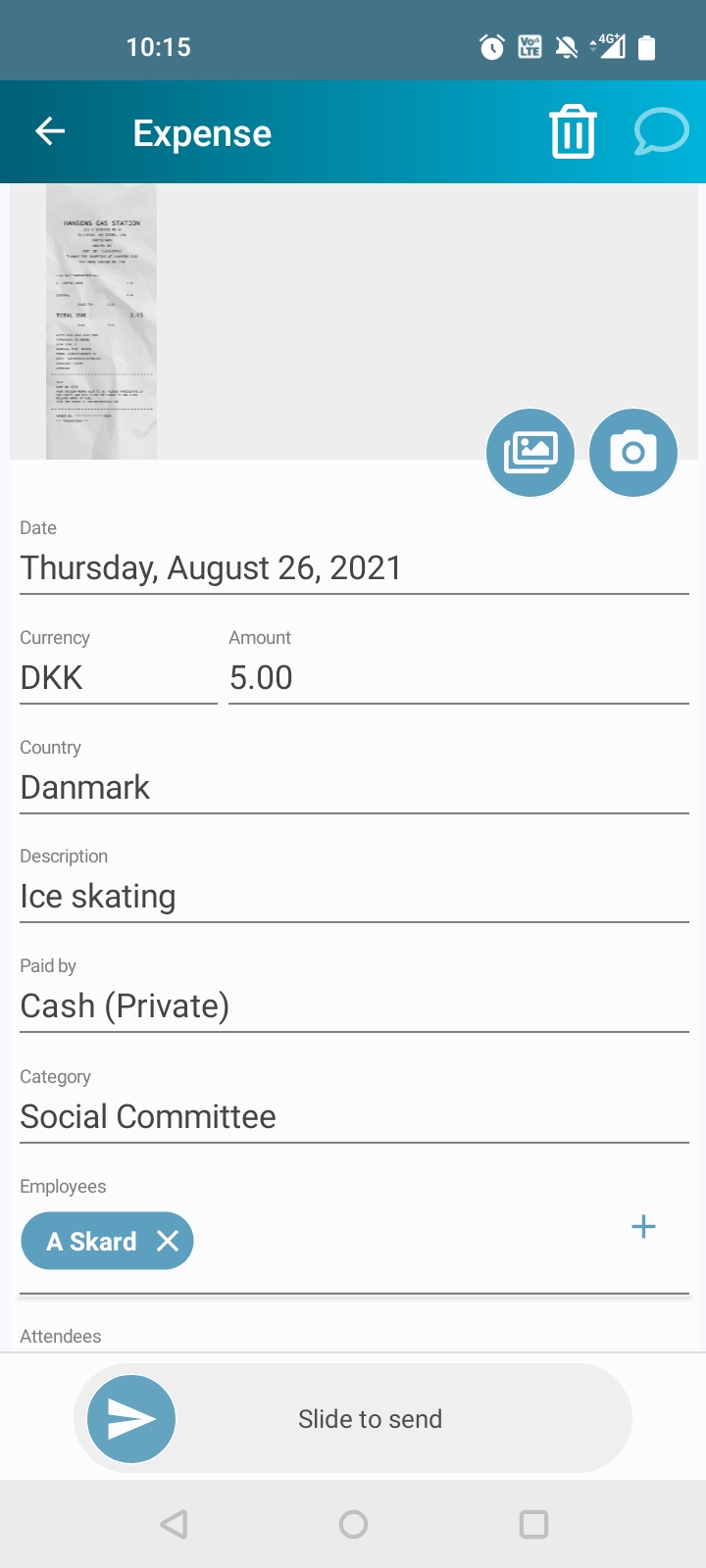Open camera to capture a receipt
This screenshot has width=706, height=1568.
point(633,453)
